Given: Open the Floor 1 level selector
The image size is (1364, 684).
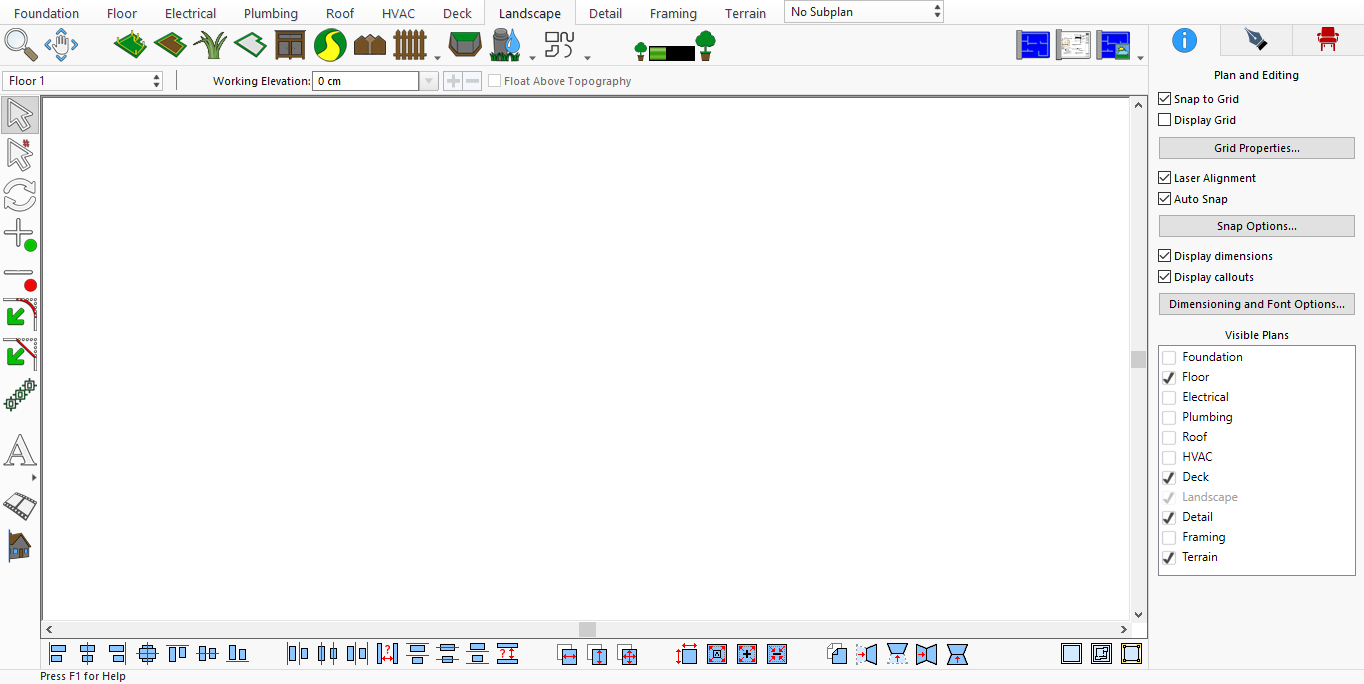Looking at the screenshot, I should [83, 81].
